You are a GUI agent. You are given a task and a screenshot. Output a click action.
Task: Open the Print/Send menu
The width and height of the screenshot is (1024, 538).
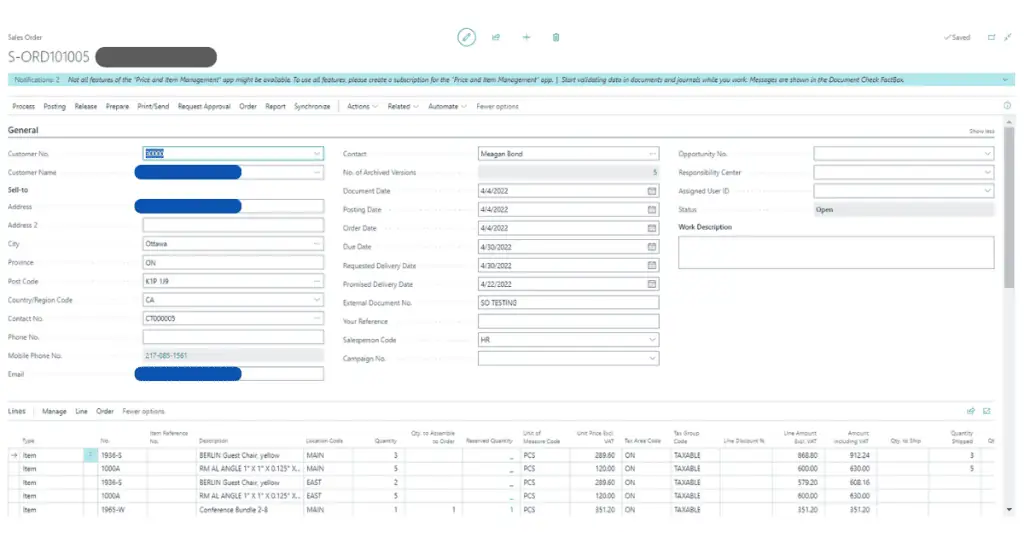coord(153,106)
